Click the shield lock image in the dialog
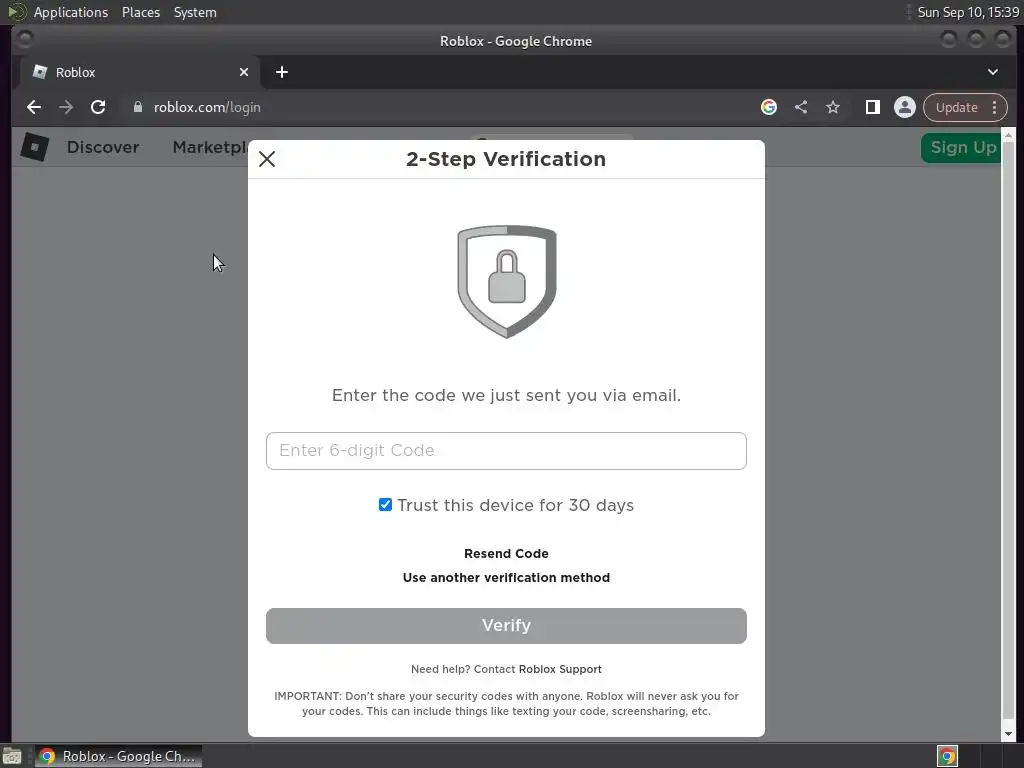The image size is (1024, 768). pos(507,281)
